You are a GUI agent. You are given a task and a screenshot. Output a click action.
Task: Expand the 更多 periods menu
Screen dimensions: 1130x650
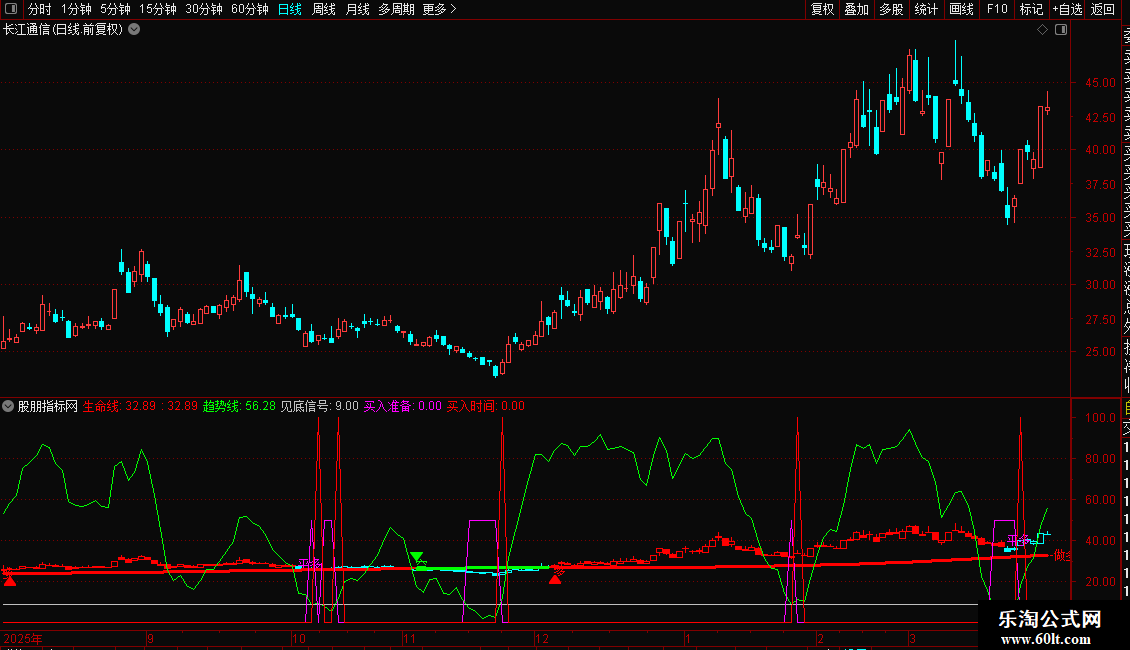tap(440, 9)
